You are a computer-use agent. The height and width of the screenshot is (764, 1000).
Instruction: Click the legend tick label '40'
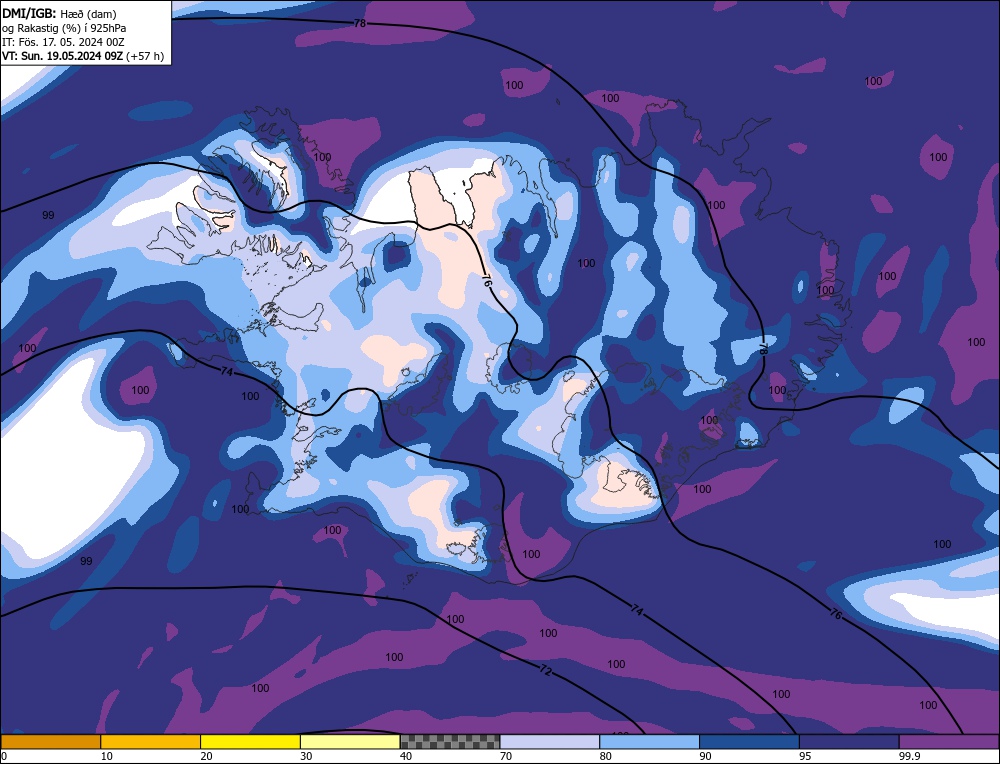406,756
